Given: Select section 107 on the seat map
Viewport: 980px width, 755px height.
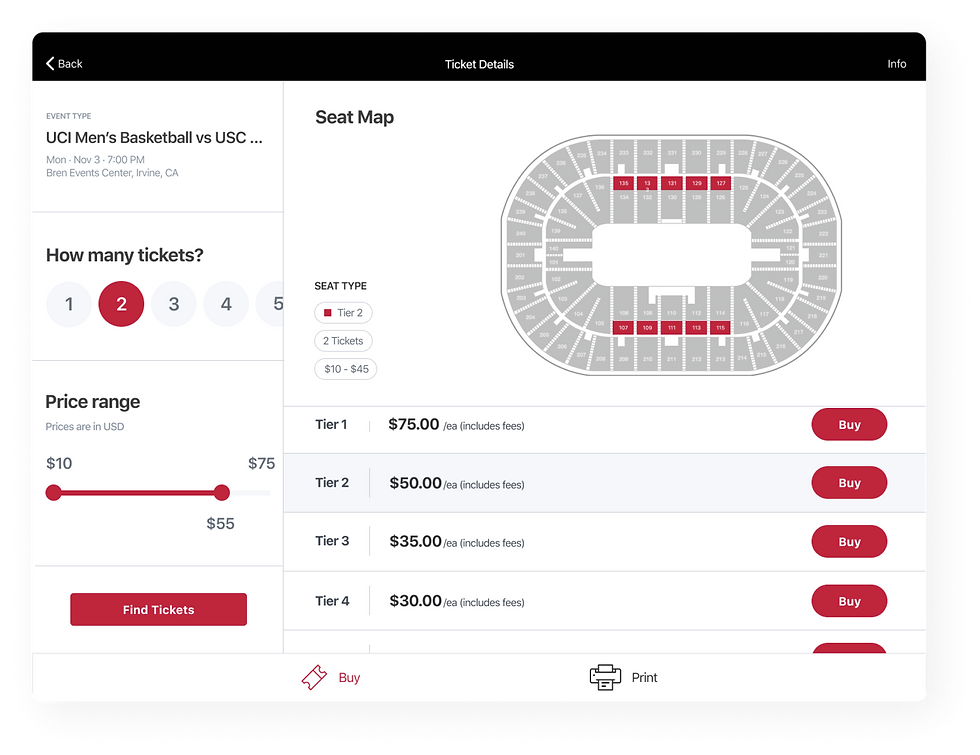Looking at the screenshot, I should pyautogui.click(x=623, y=328).
